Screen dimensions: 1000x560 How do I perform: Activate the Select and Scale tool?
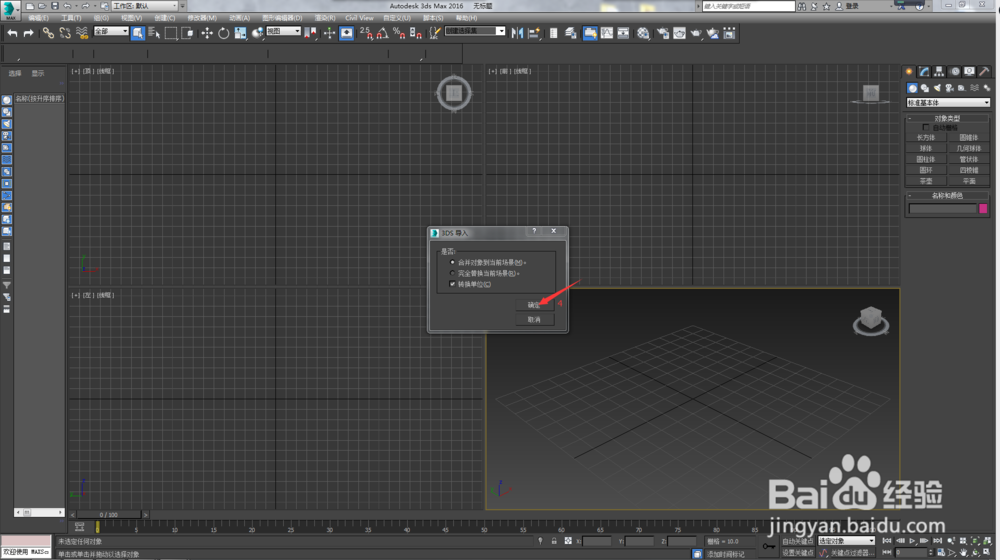pos(240,33)
